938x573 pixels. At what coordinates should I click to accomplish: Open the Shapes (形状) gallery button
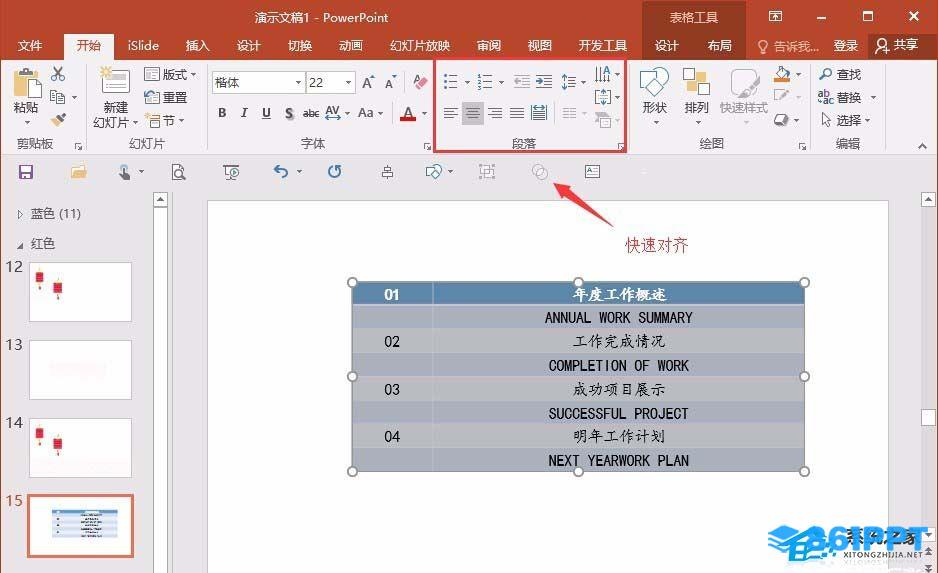click(654, 95)
